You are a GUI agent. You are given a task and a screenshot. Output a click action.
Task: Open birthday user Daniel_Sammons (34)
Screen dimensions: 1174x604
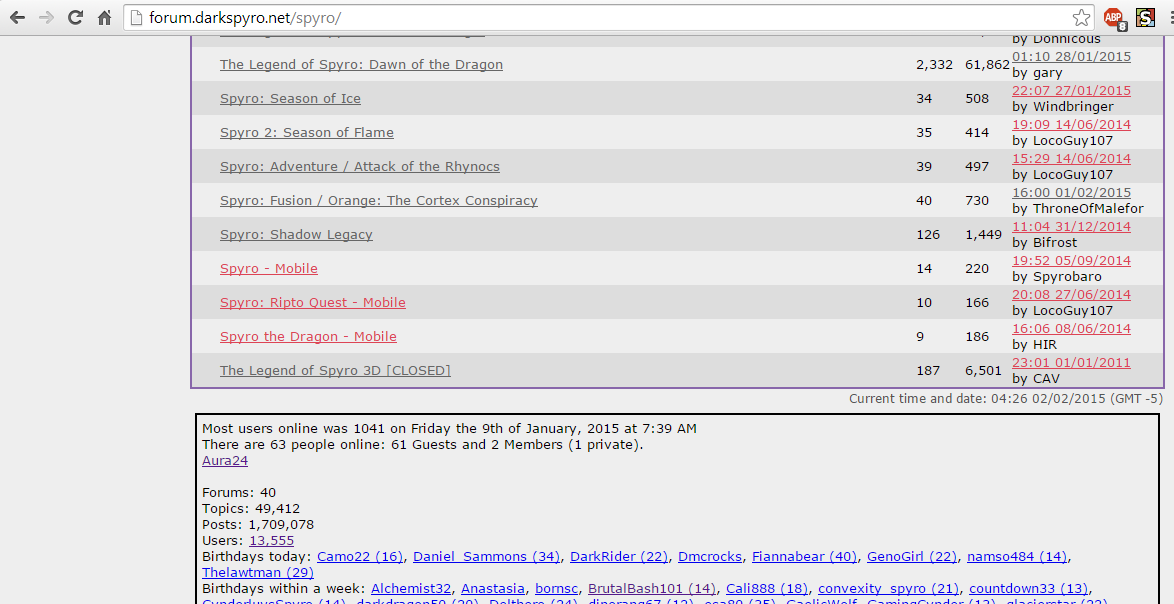pos(486,557)
